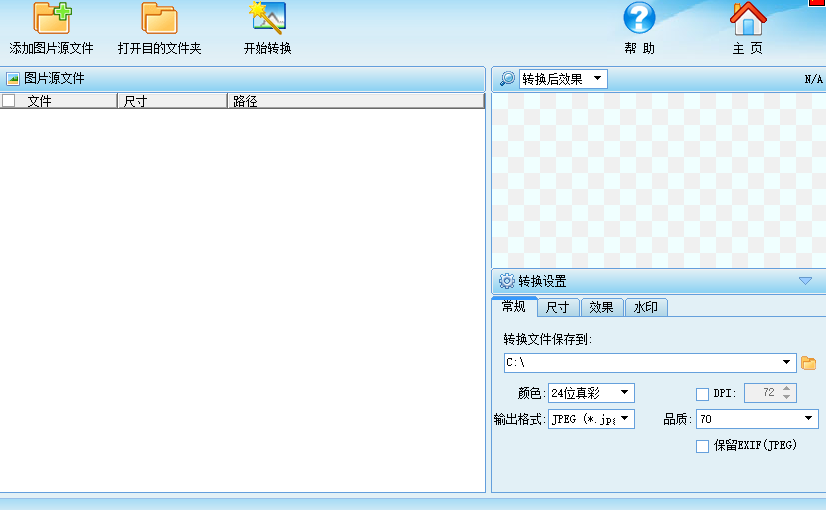Switch to the 效果 tab
826x510 pixels.
[x=602, y=307]
